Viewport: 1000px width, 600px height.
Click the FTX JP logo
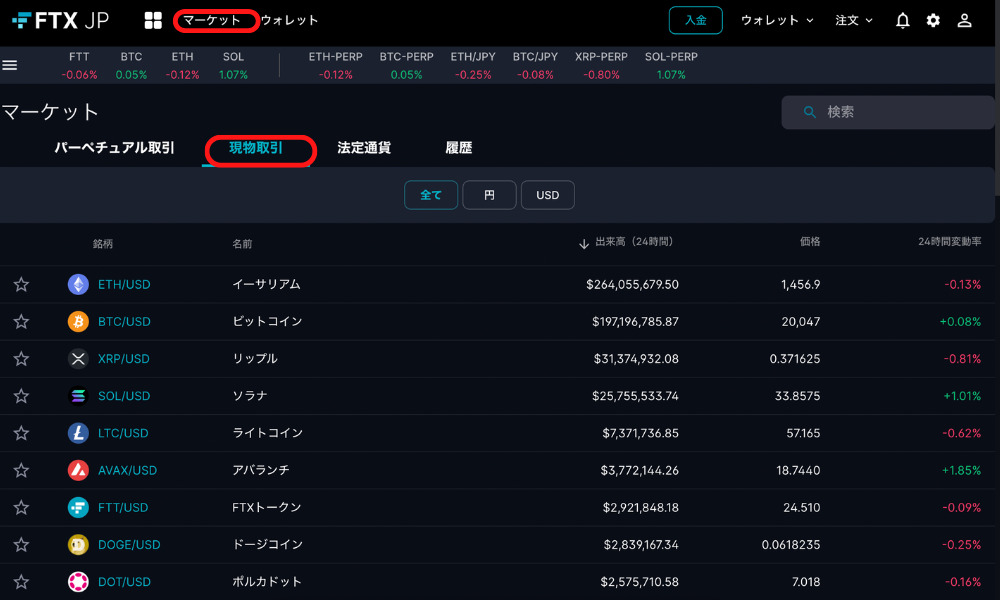coord(61,20)
